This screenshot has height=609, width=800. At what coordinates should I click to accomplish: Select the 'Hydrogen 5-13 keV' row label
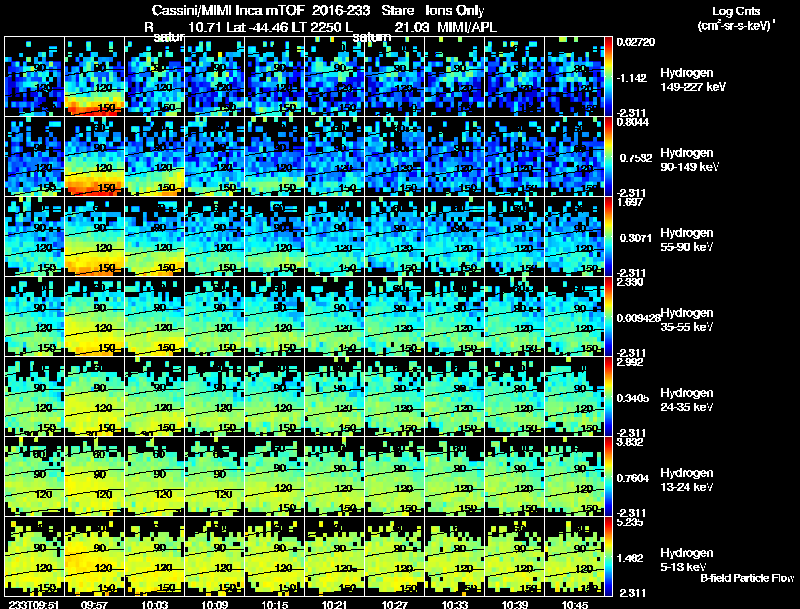687,560
